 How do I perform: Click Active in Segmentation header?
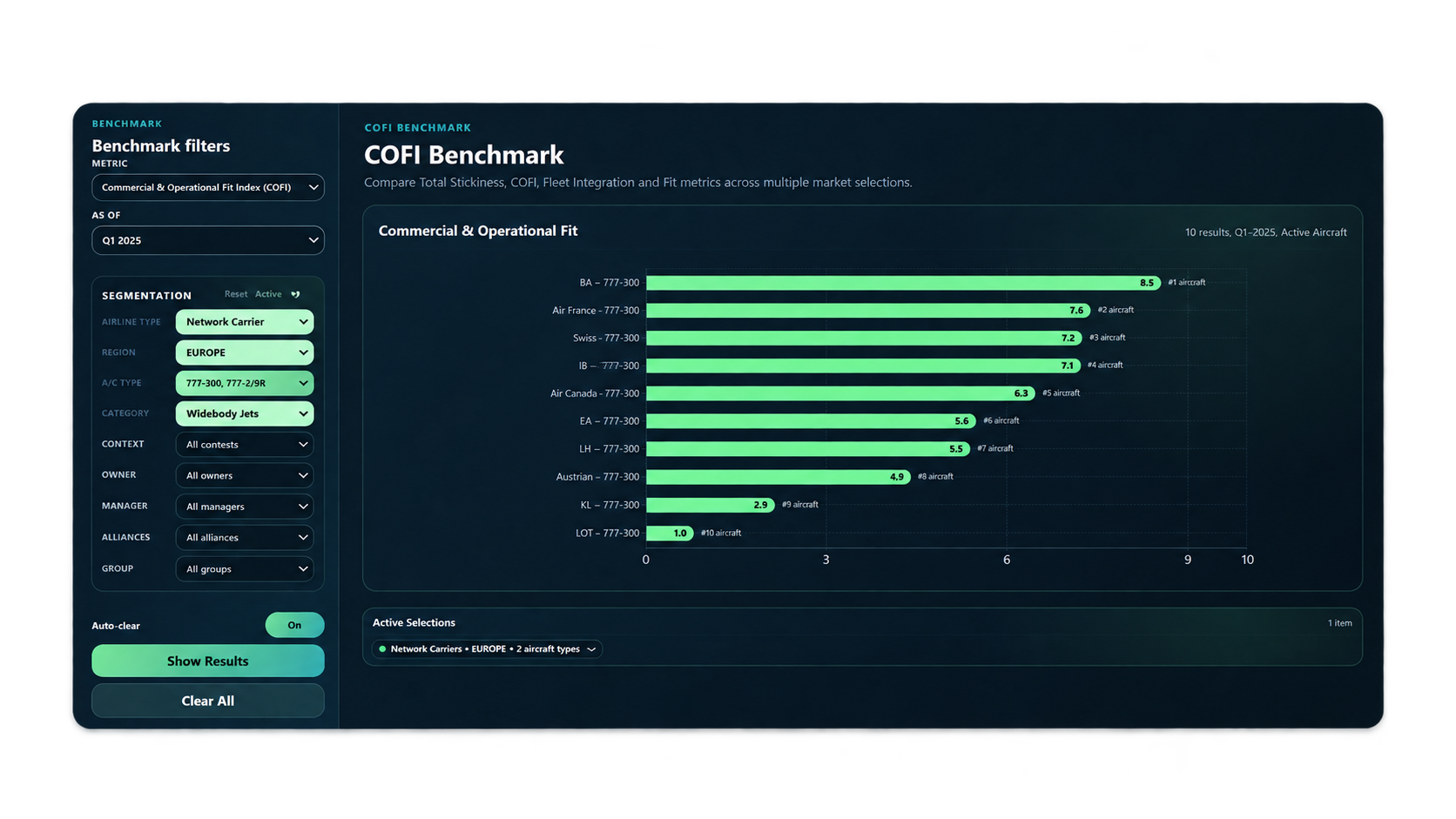pos(268,294)
